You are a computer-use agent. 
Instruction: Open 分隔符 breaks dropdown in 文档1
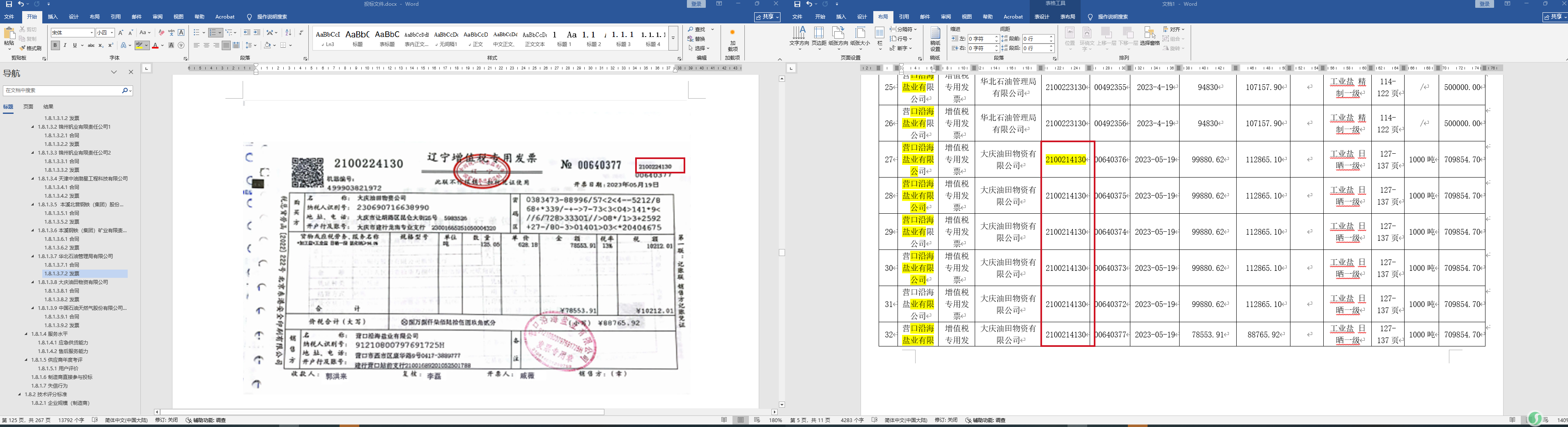[x=903, y=29]
